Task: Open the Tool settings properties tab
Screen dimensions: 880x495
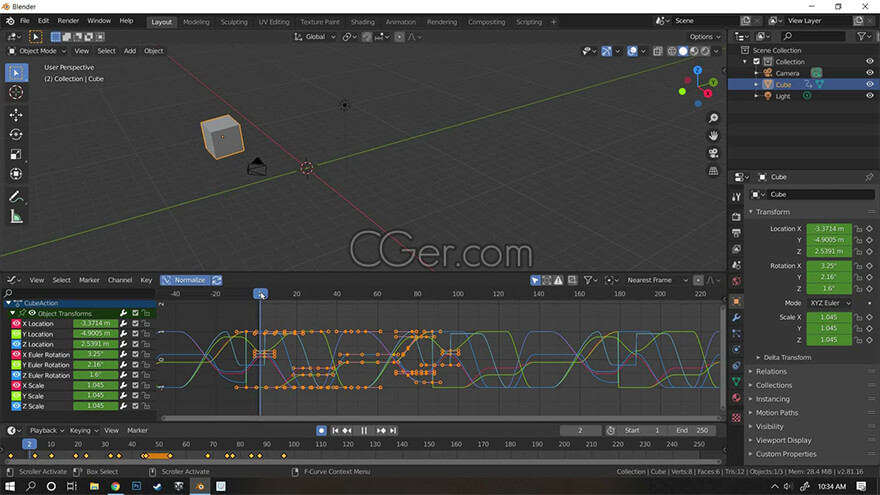Action: tap(736, 197)
